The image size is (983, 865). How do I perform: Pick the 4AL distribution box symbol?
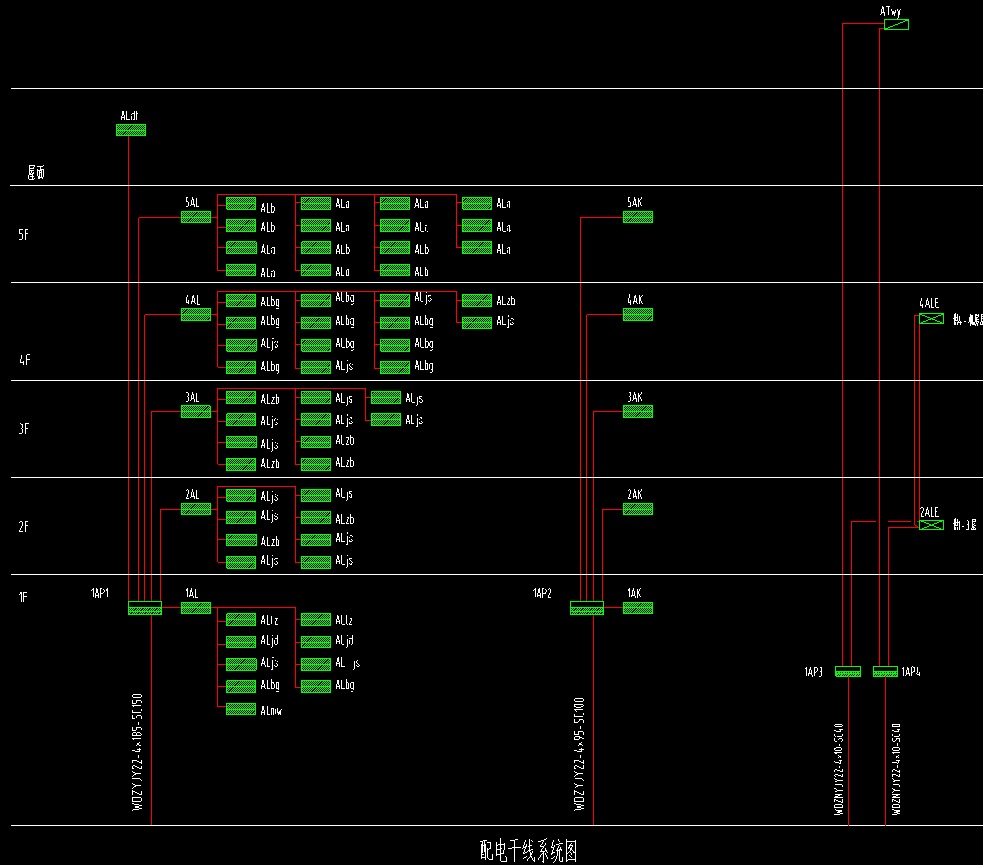click(x=195, y=314)
